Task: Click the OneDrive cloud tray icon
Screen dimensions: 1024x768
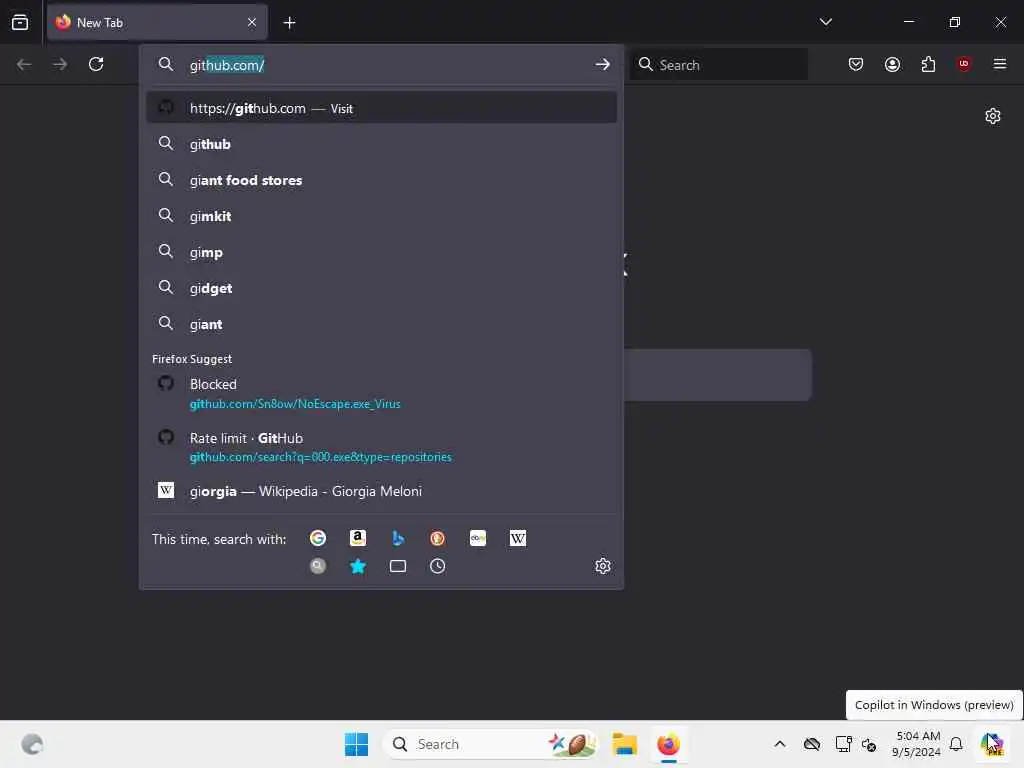Action: pos(812,744)
